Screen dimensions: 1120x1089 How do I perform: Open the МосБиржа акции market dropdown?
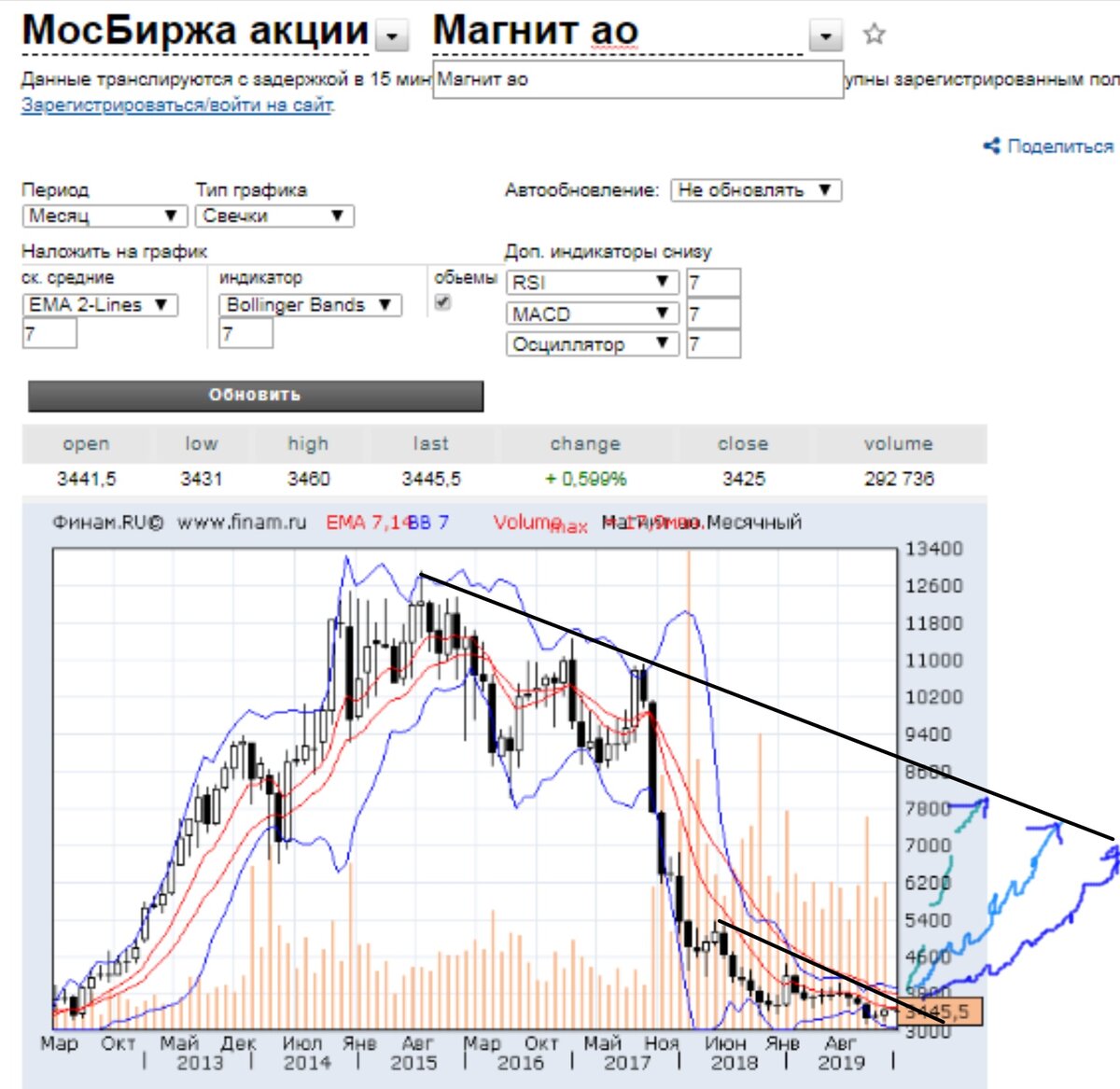tap(393, 36)
